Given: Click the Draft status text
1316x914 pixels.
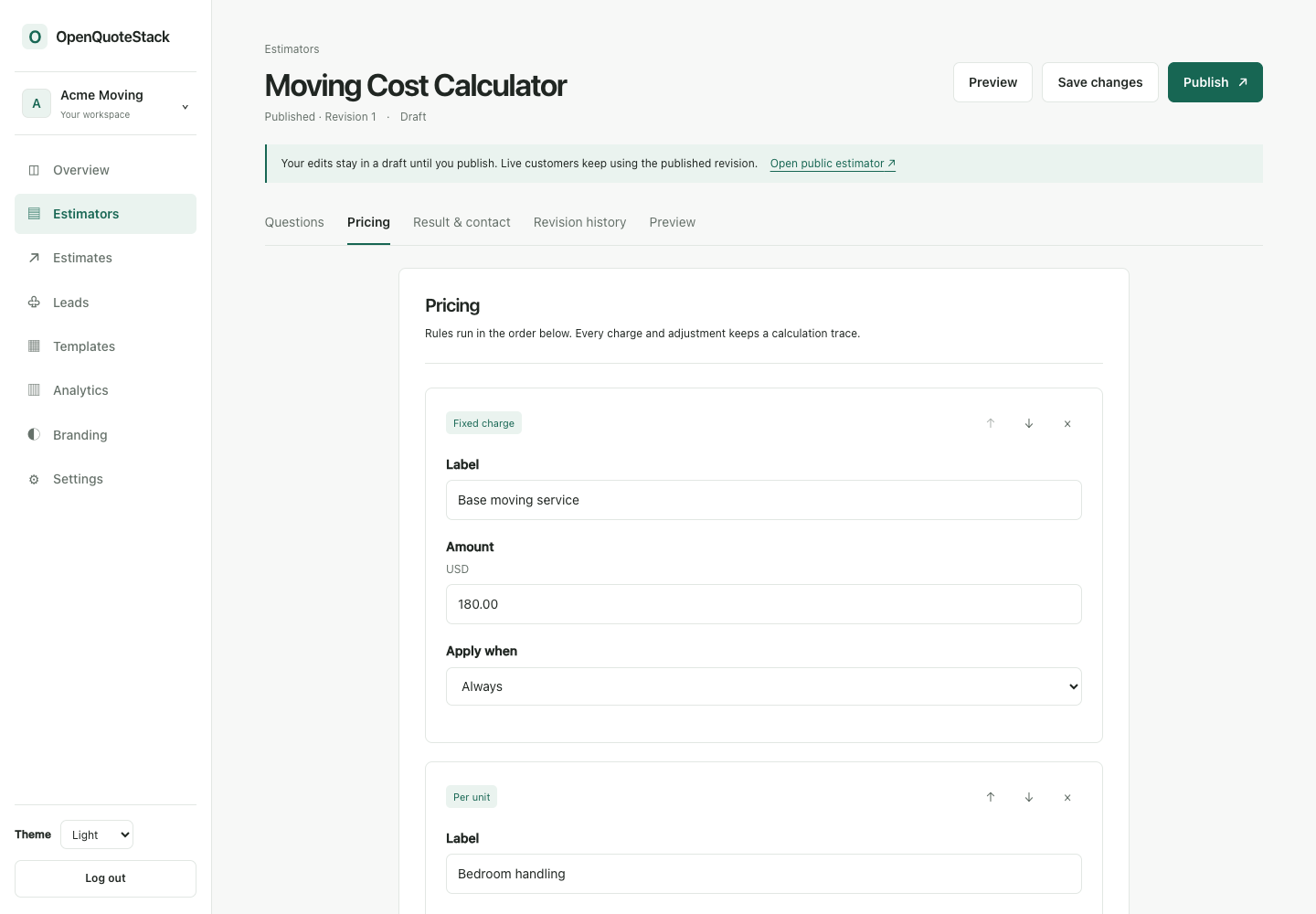Looking at the screenshot, I should click(x=413, y=117).
